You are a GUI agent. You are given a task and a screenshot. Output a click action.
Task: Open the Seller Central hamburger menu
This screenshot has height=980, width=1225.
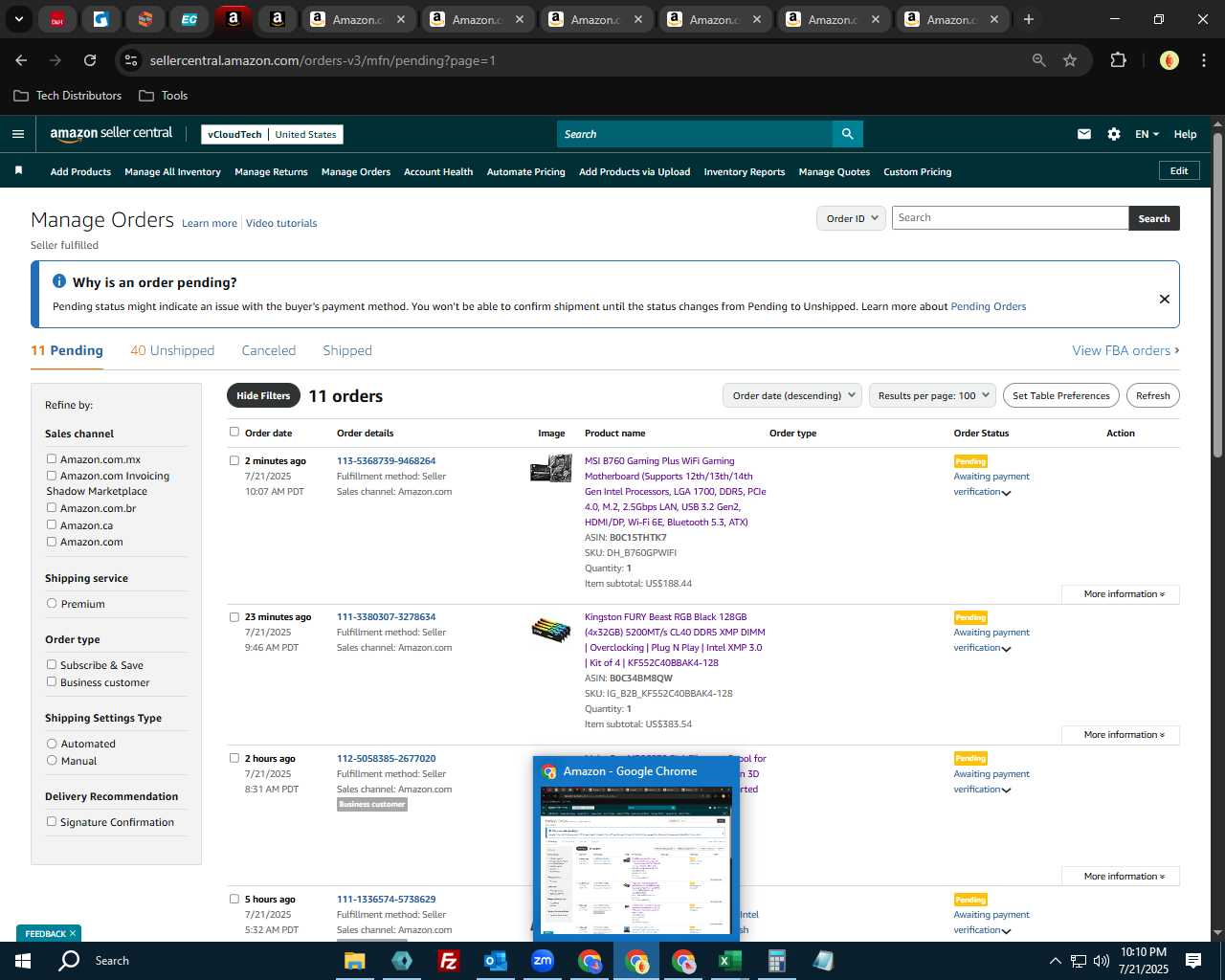[17, 134]
